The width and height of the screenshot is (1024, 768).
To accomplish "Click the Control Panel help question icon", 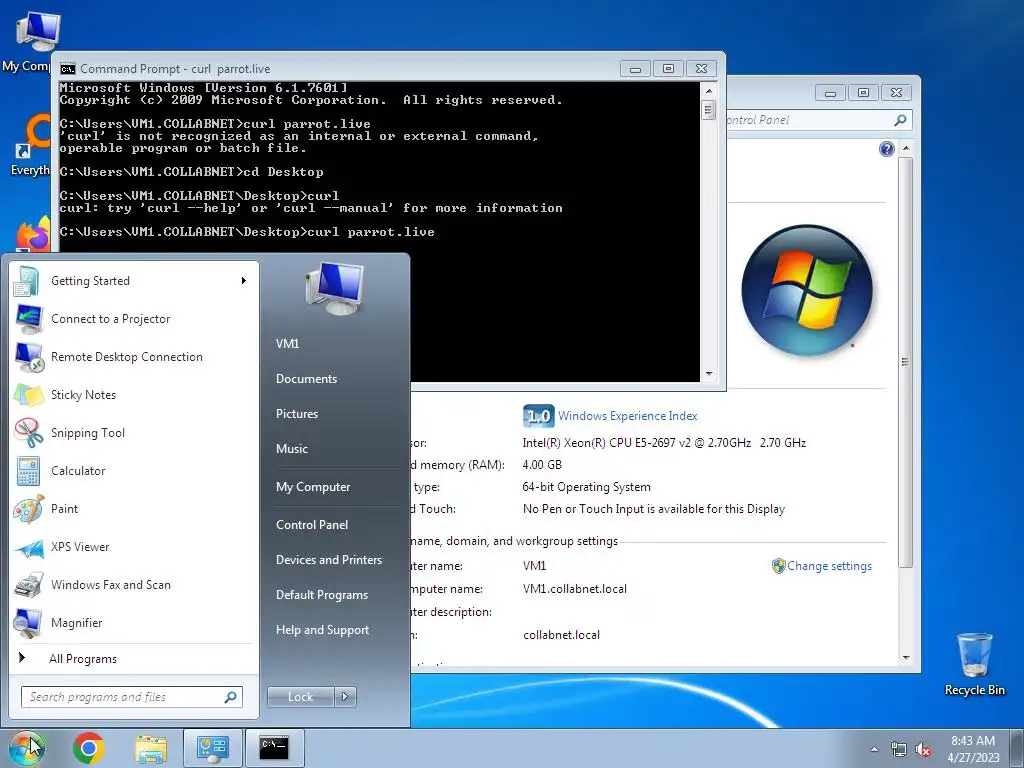I will [887, 150].
